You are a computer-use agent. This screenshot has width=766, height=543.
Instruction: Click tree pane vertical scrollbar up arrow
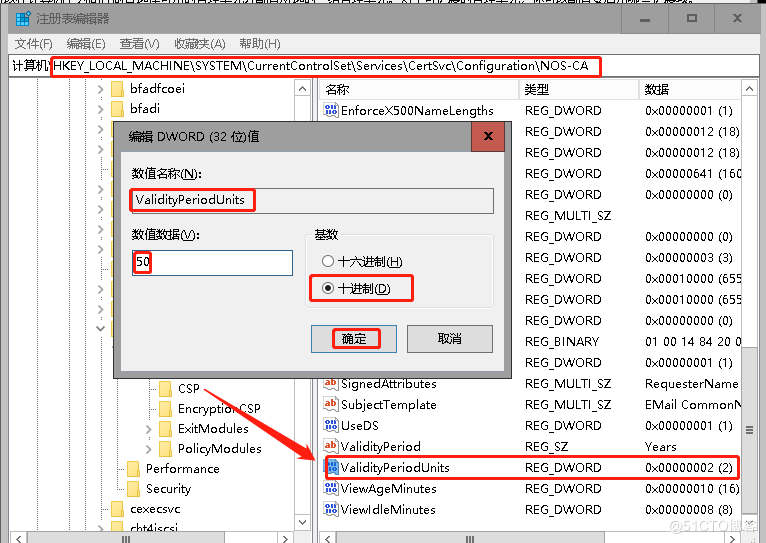click(x=302, y=88)
